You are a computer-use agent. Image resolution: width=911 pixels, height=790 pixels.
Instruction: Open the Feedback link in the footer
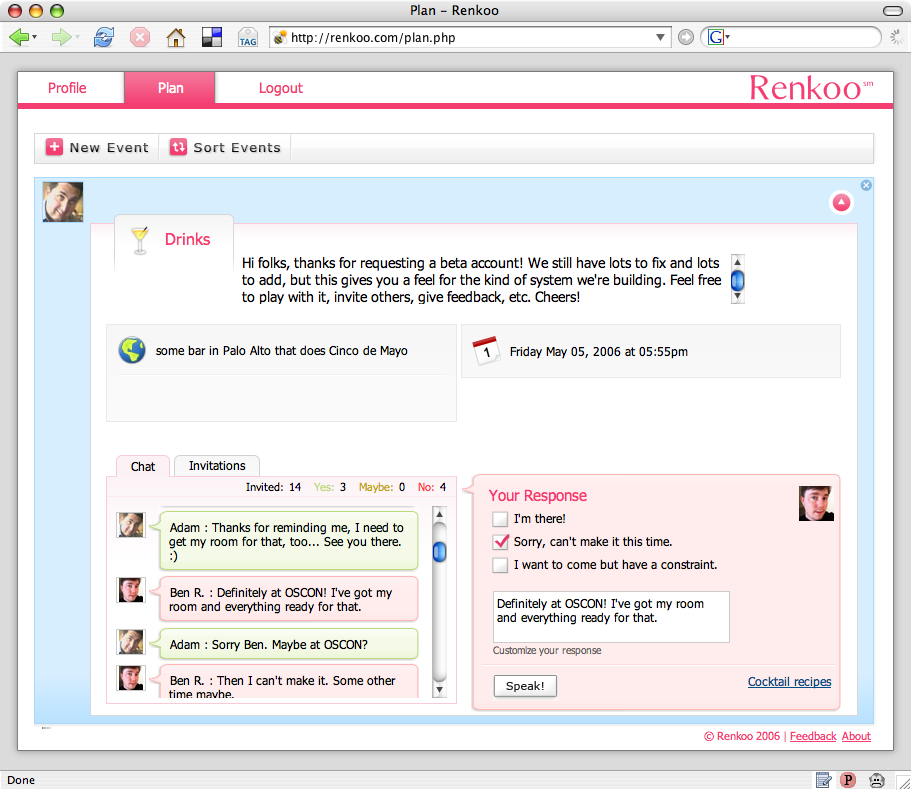813,736
